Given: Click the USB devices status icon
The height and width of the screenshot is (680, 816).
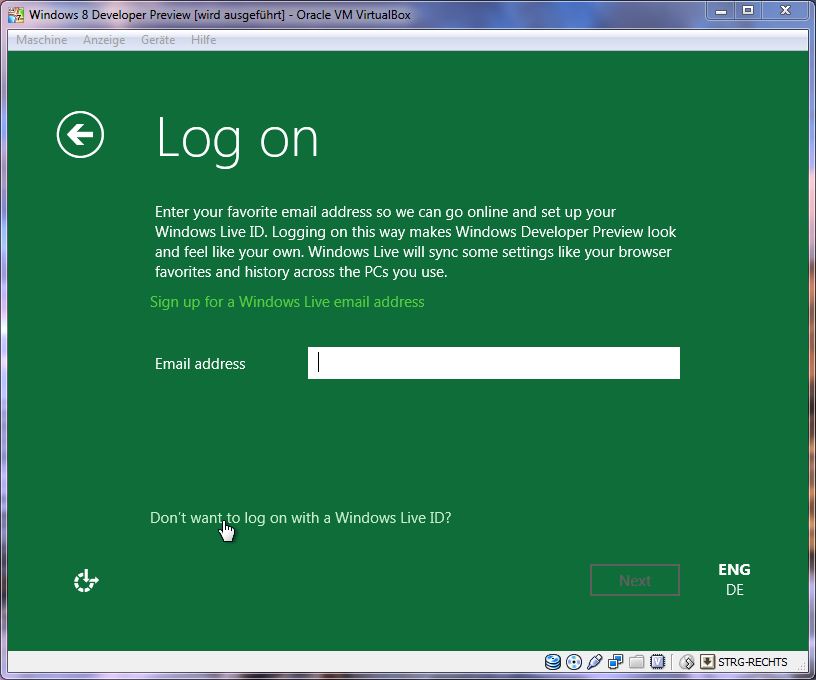Looking at the screenshot, I should pos(594,661).
